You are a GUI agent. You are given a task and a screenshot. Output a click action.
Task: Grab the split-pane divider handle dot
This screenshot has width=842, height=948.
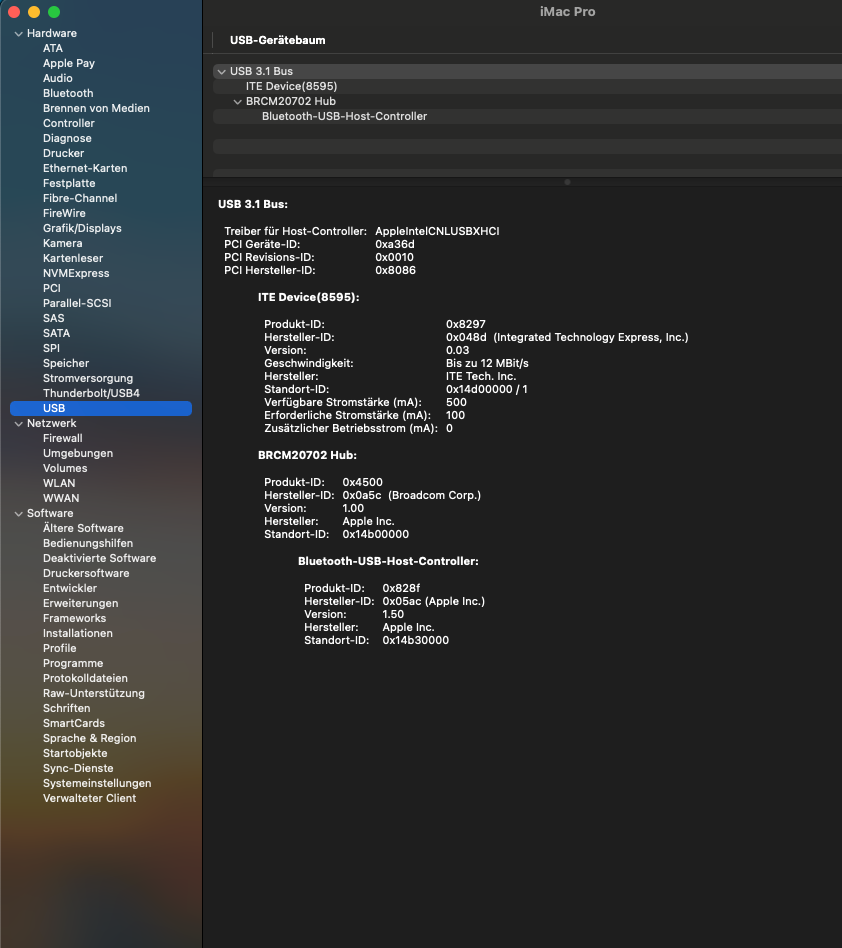(x=567, y=182)
